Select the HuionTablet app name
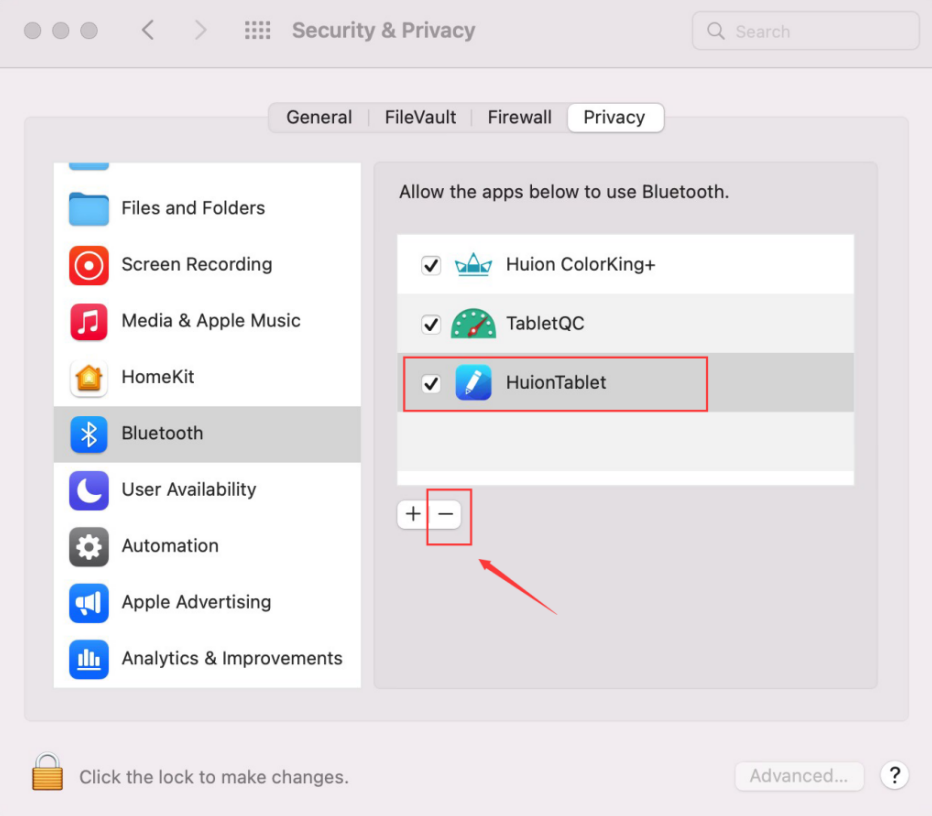This screenshot has height=816, width=932. pos(556,383)
